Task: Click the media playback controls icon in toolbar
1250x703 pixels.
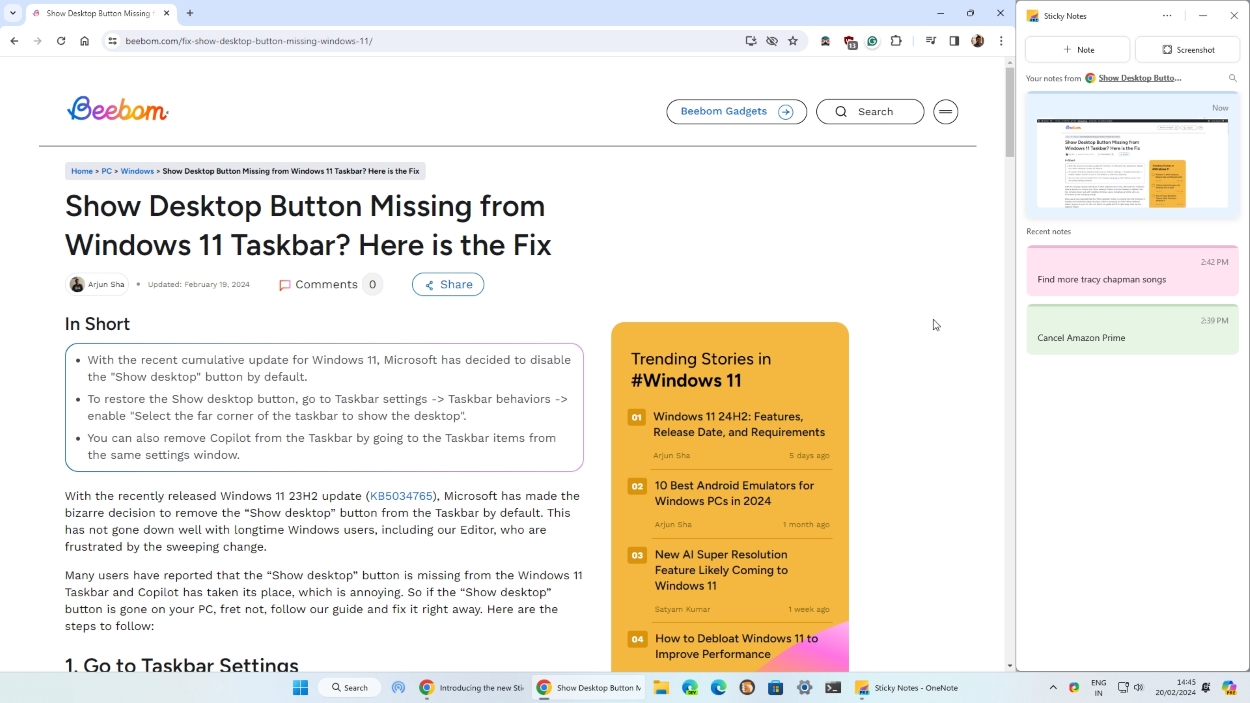Action: coord(931,41)
